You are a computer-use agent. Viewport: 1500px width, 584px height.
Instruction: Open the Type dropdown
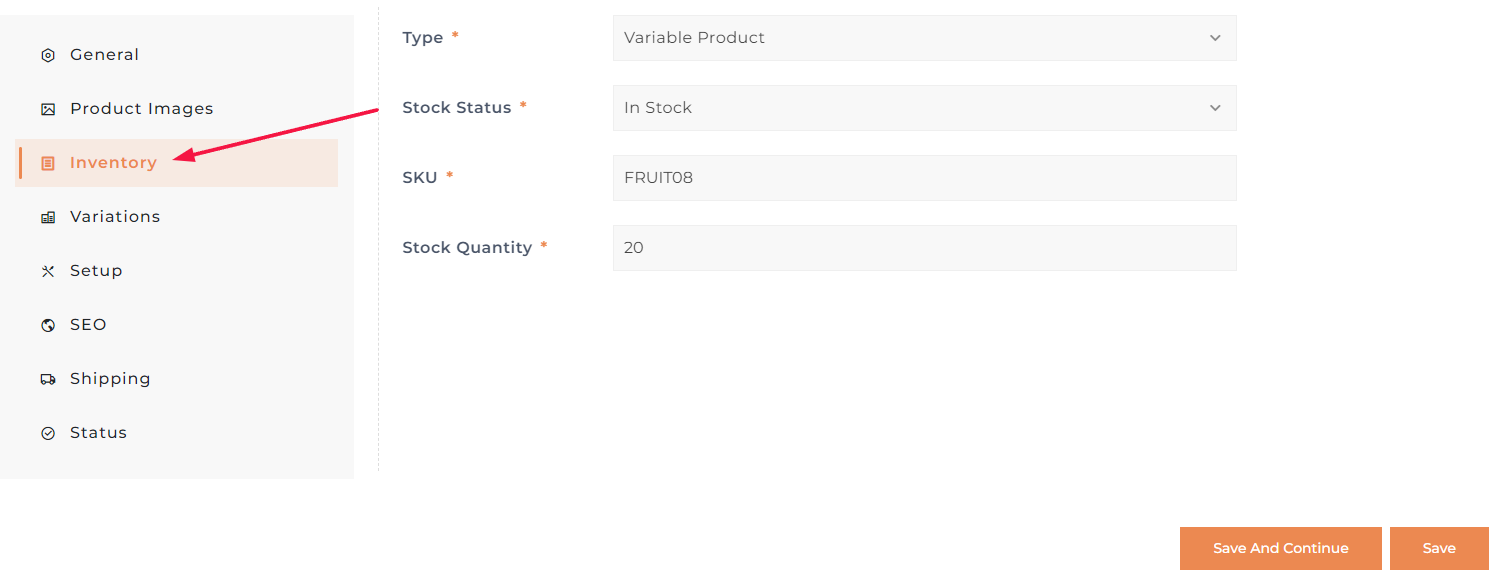click(923, 38)
